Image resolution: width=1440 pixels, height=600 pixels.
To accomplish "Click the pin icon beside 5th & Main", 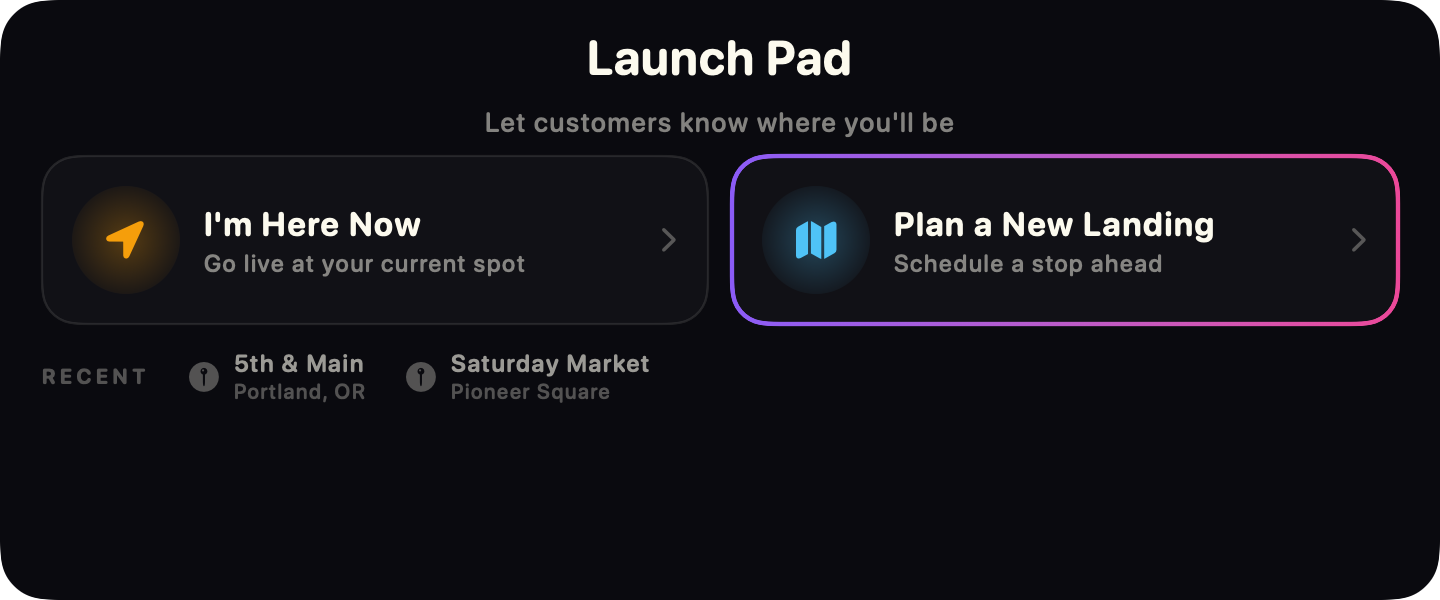I will coord(204,377).
